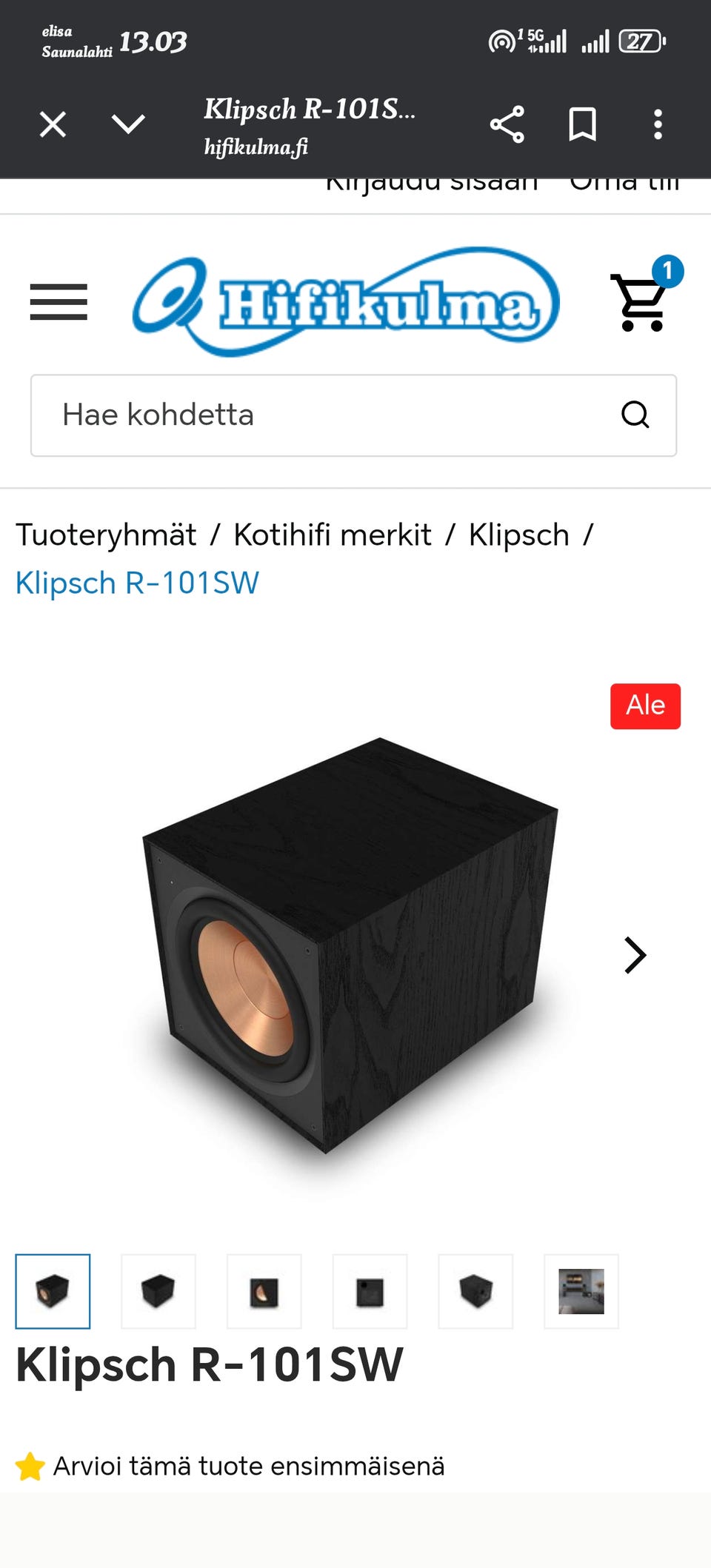Select the second product thumbnail
711x1568 pixels.
tap(158, 1291)
